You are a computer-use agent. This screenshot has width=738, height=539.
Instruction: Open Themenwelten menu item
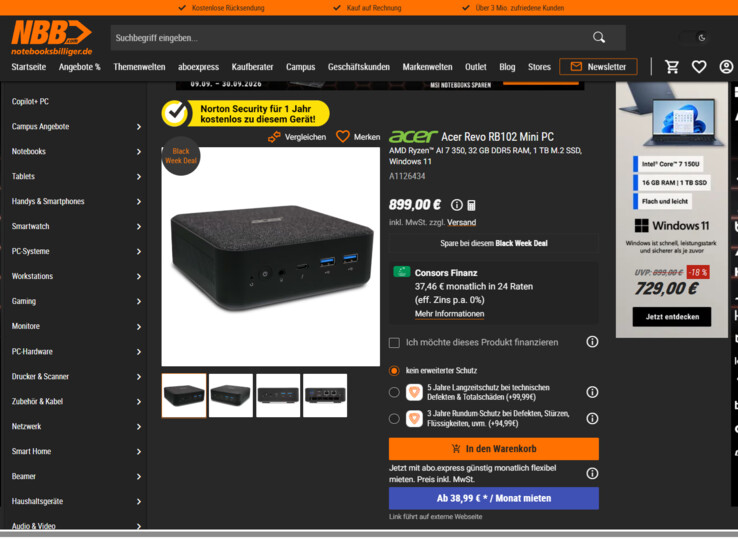pyautogui.click(x=139, y=67)
